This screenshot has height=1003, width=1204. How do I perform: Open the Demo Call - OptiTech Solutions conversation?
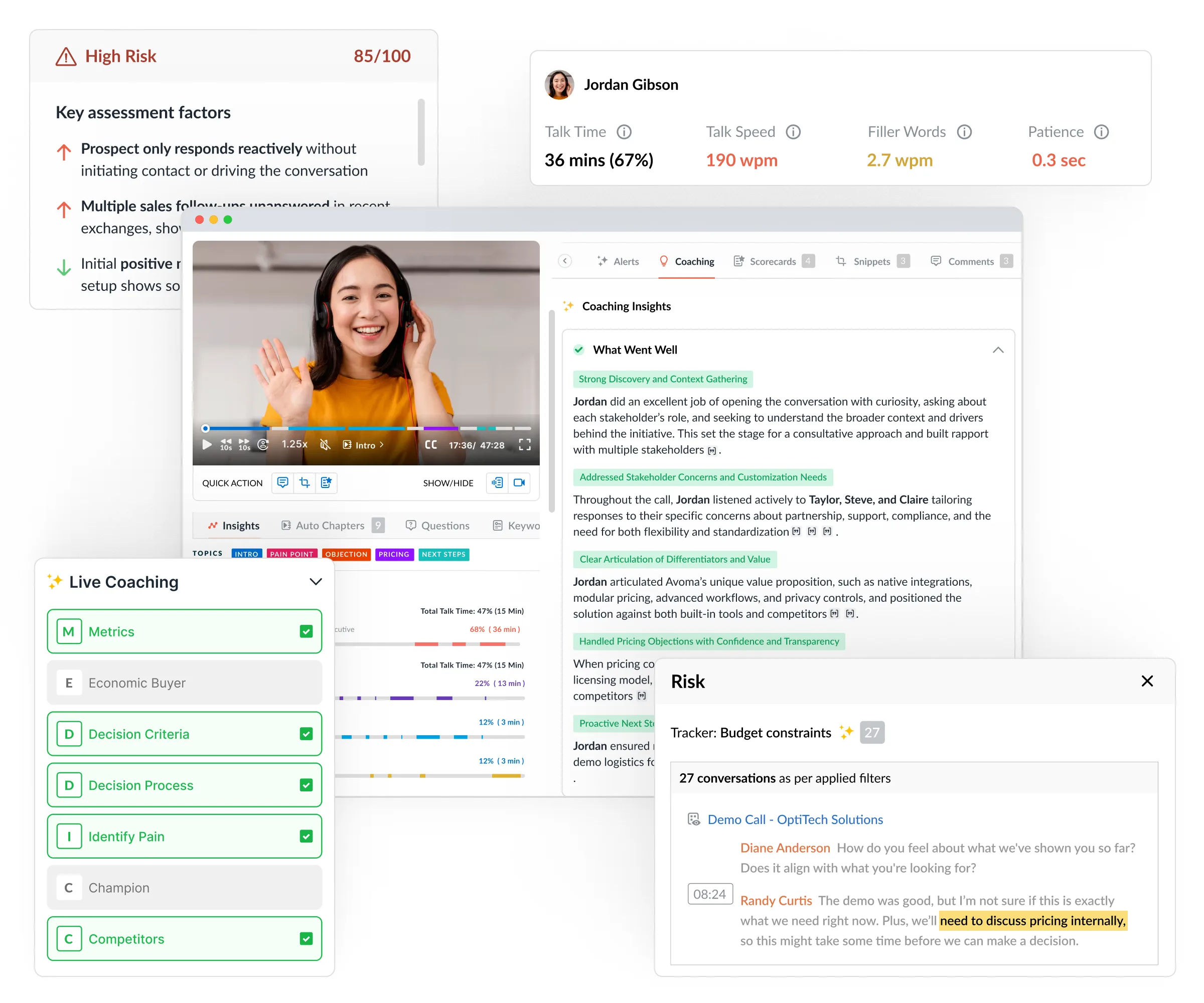795,819
